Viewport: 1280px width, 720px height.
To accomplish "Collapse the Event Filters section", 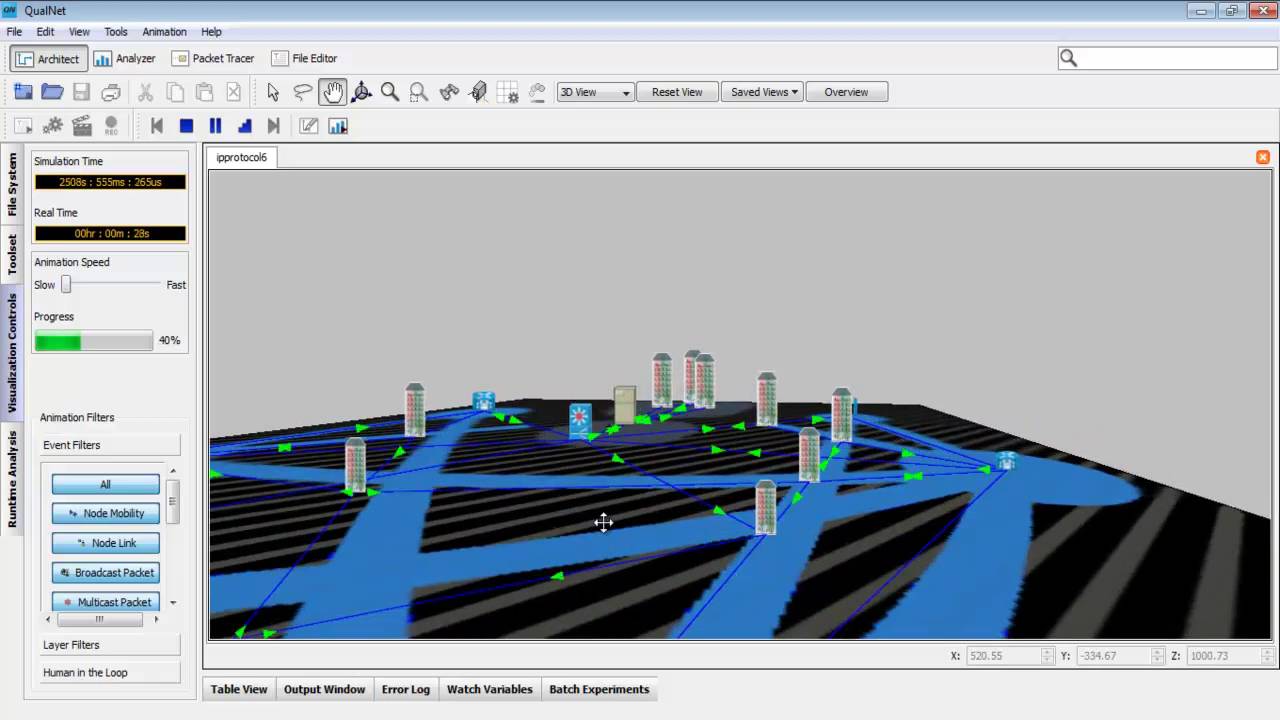I will click(110, 445).
